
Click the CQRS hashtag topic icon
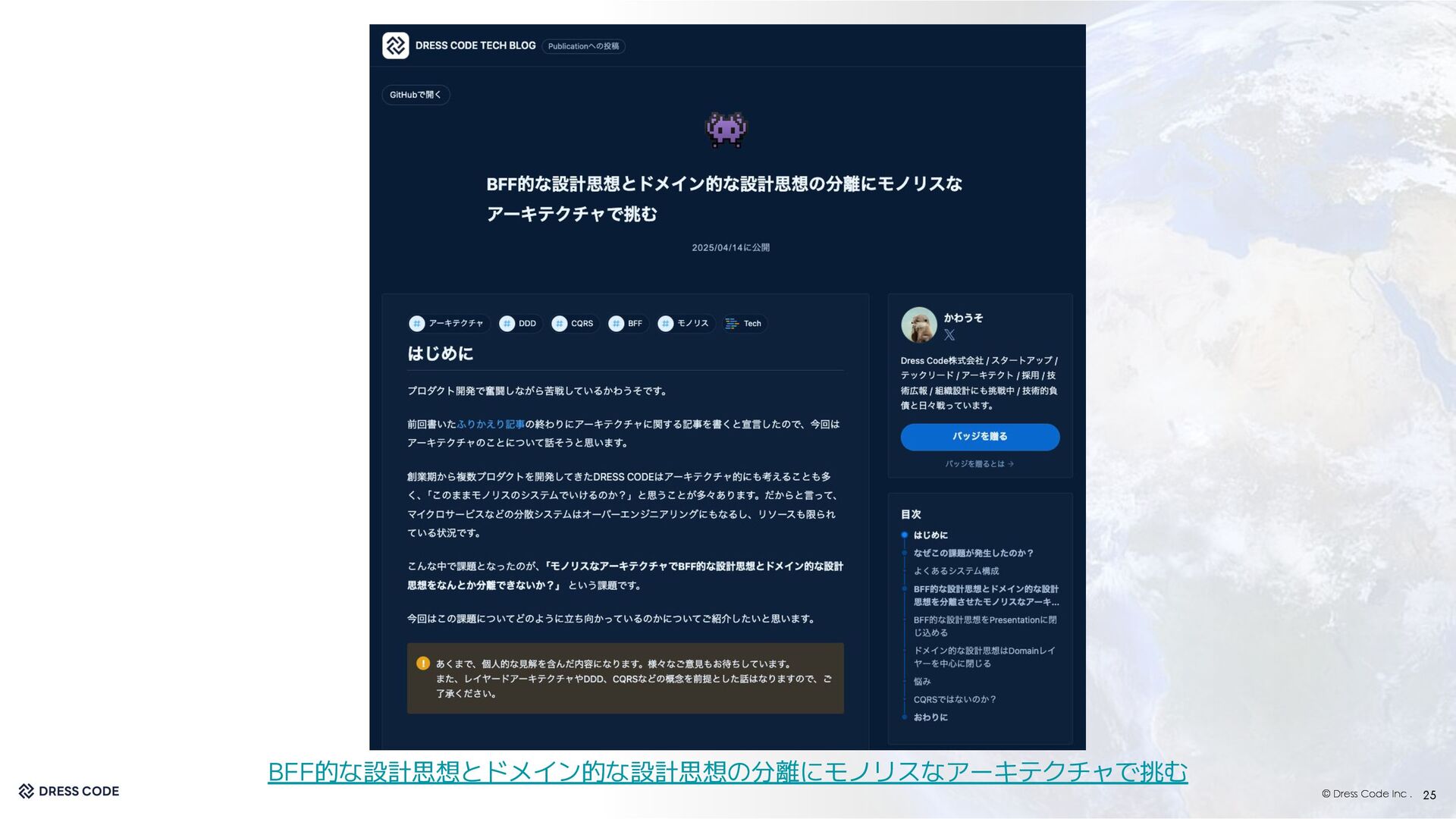pyautogui.click(x=559, y=324)
